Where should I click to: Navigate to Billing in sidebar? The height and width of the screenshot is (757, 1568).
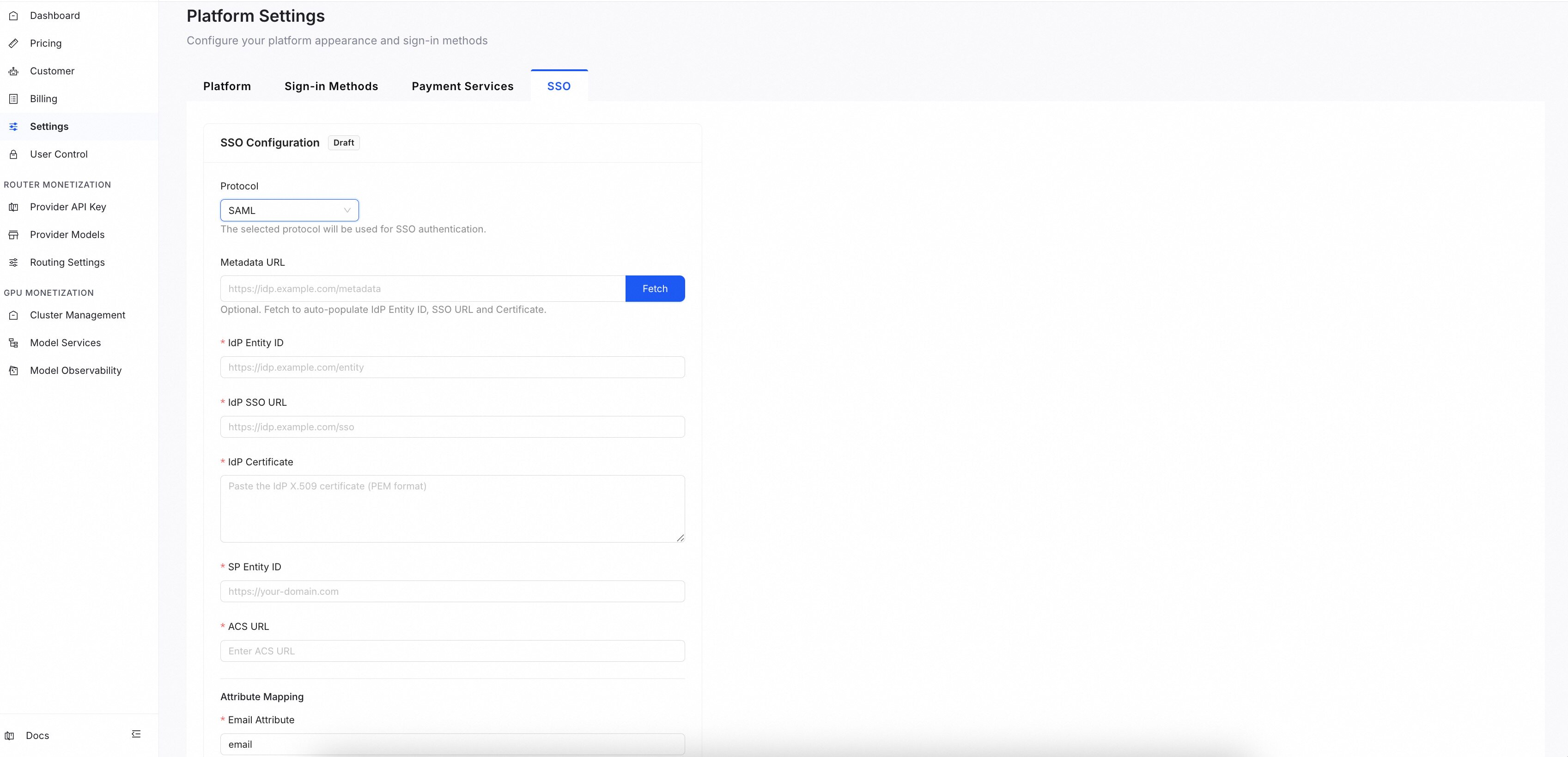click(79, 98)
